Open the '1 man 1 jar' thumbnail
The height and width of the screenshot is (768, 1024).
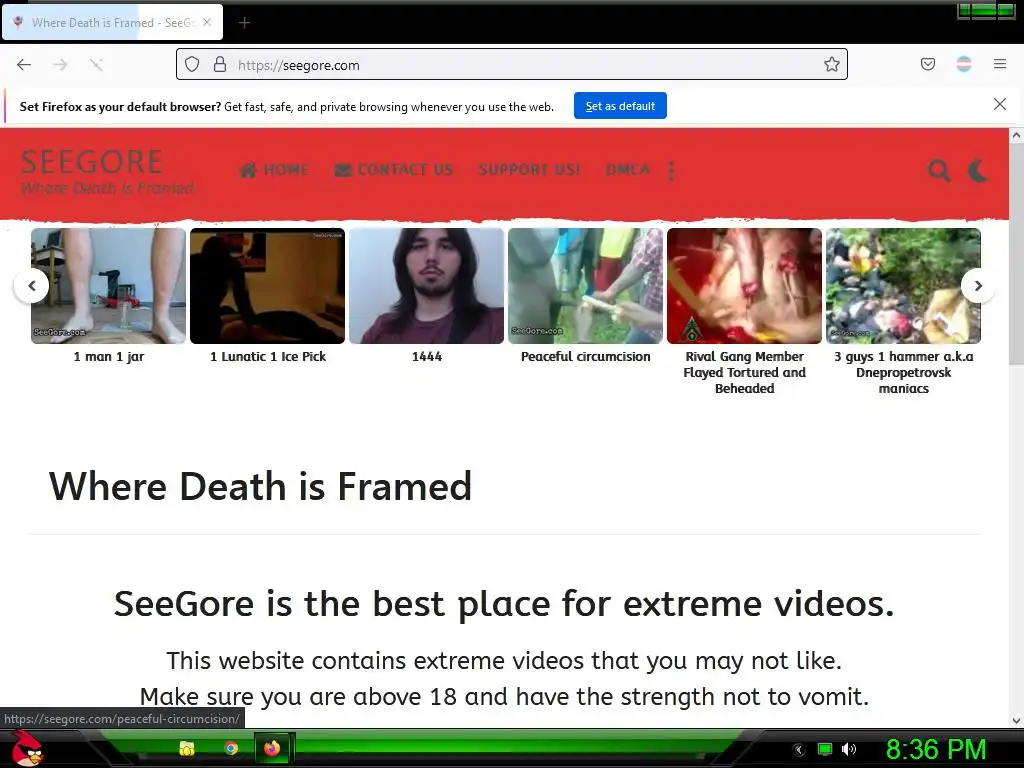pos(108,285)
